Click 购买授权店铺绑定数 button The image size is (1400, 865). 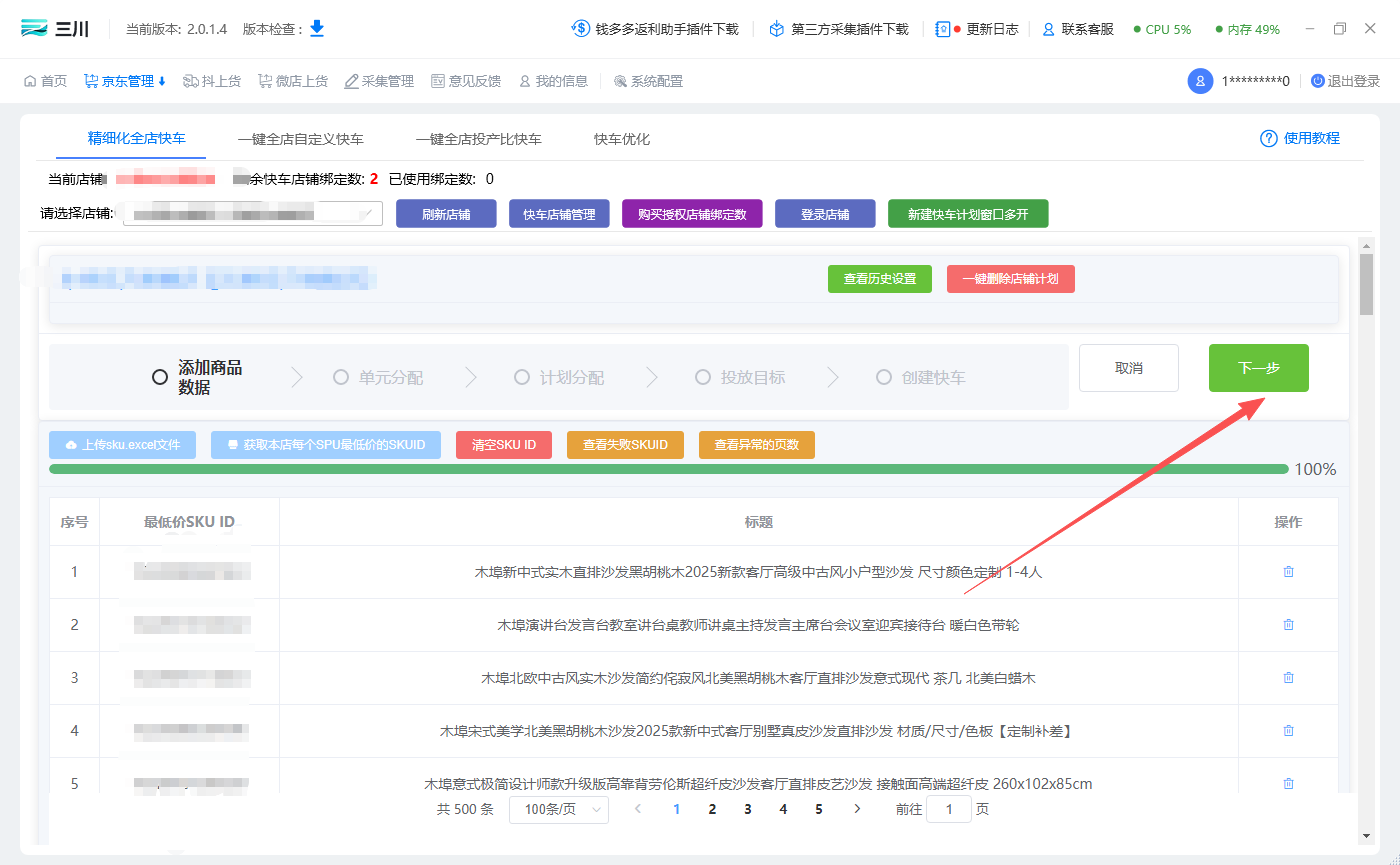692,214
